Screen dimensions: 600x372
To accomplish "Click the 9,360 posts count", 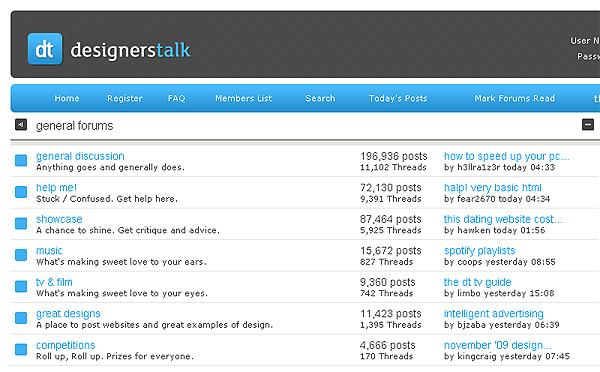I will point(388,282).
